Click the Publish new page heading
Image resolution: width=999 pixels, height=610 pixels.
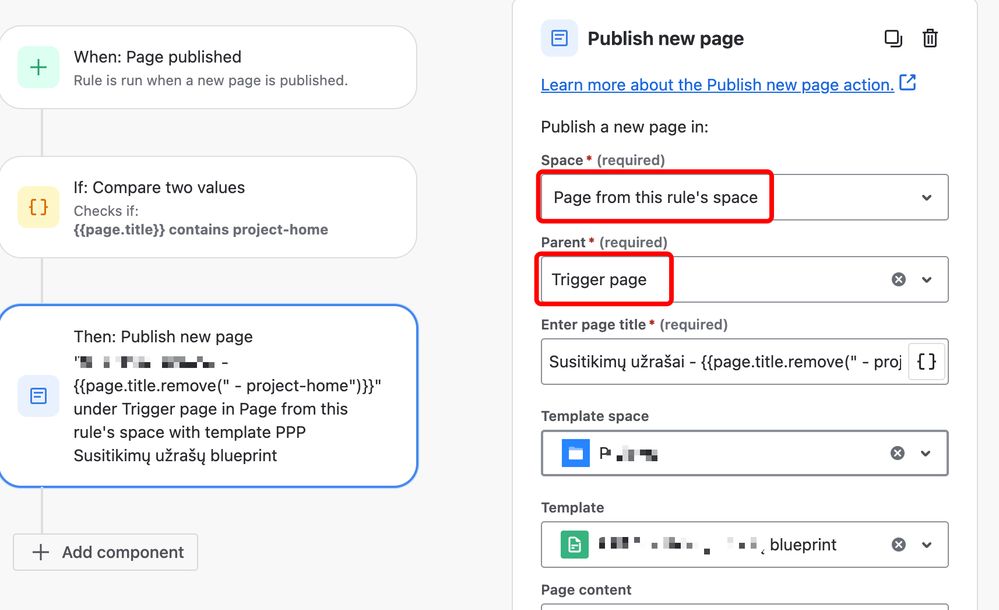tap(665, 38)
